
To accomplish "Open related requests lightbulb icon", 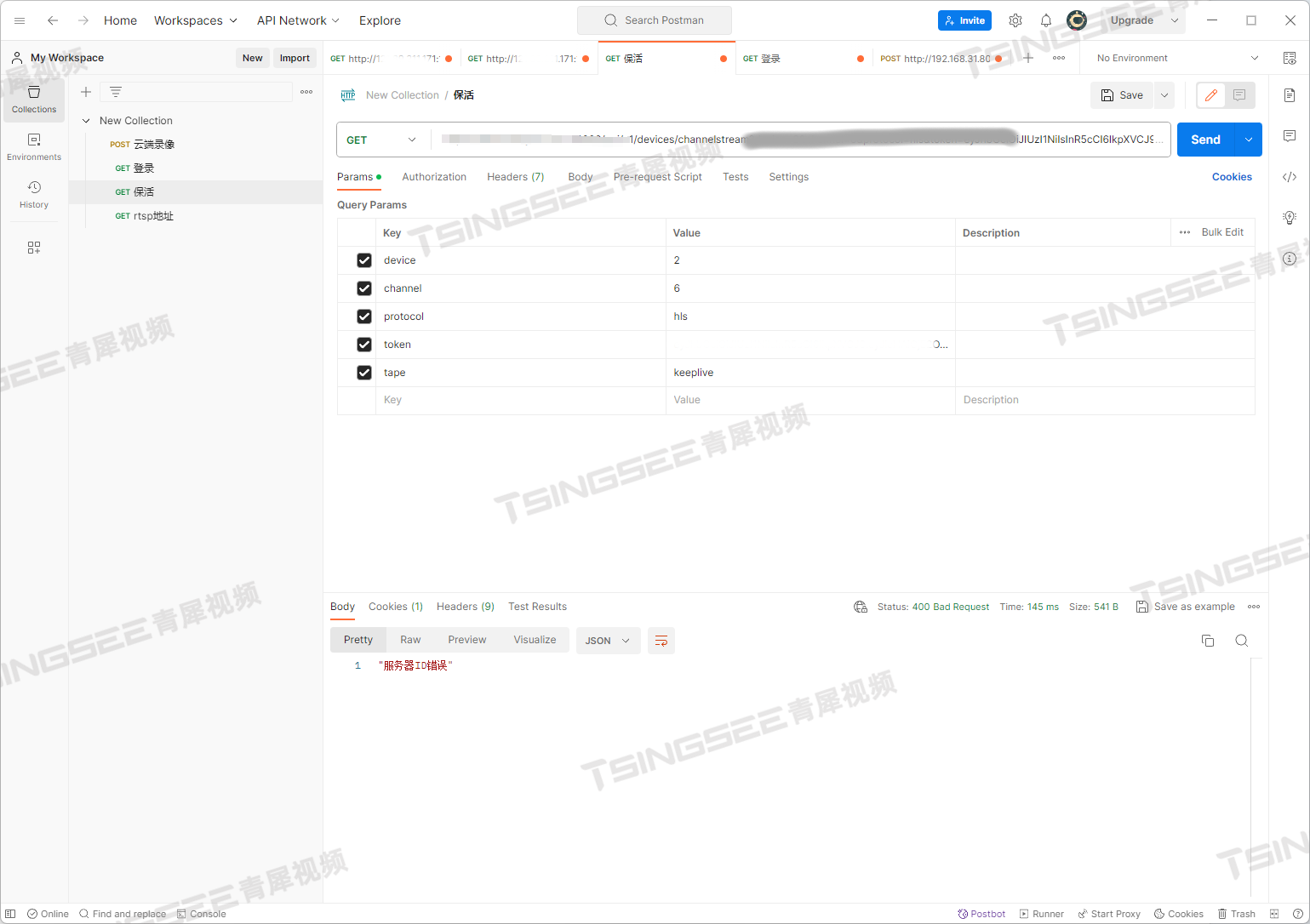I will coord(1290,218).
